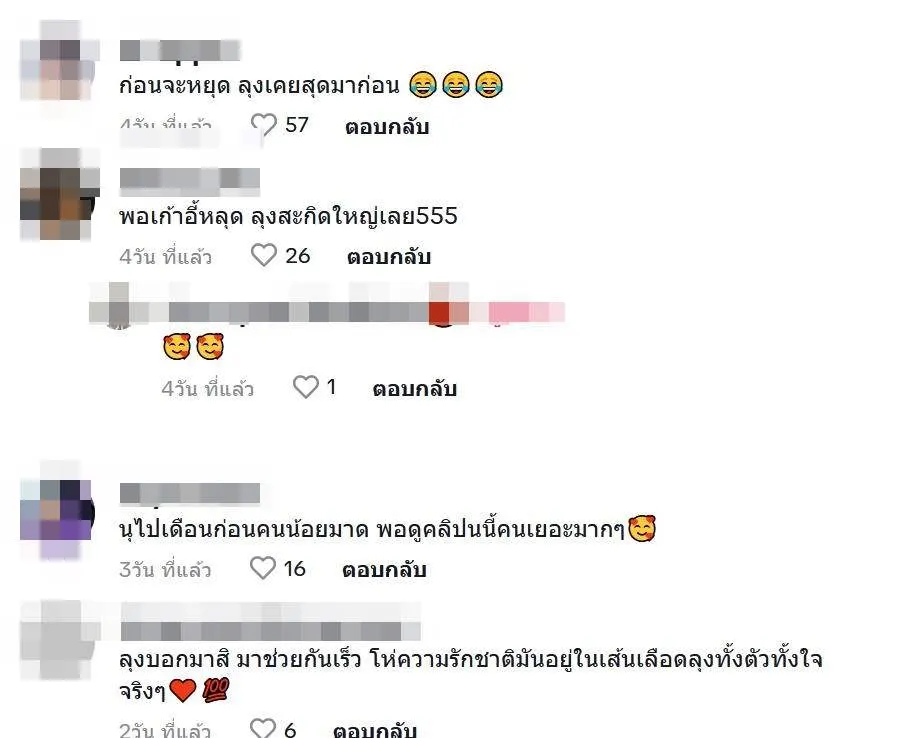
Task: Open username above the 57-like comment
Action: point(179,51)
